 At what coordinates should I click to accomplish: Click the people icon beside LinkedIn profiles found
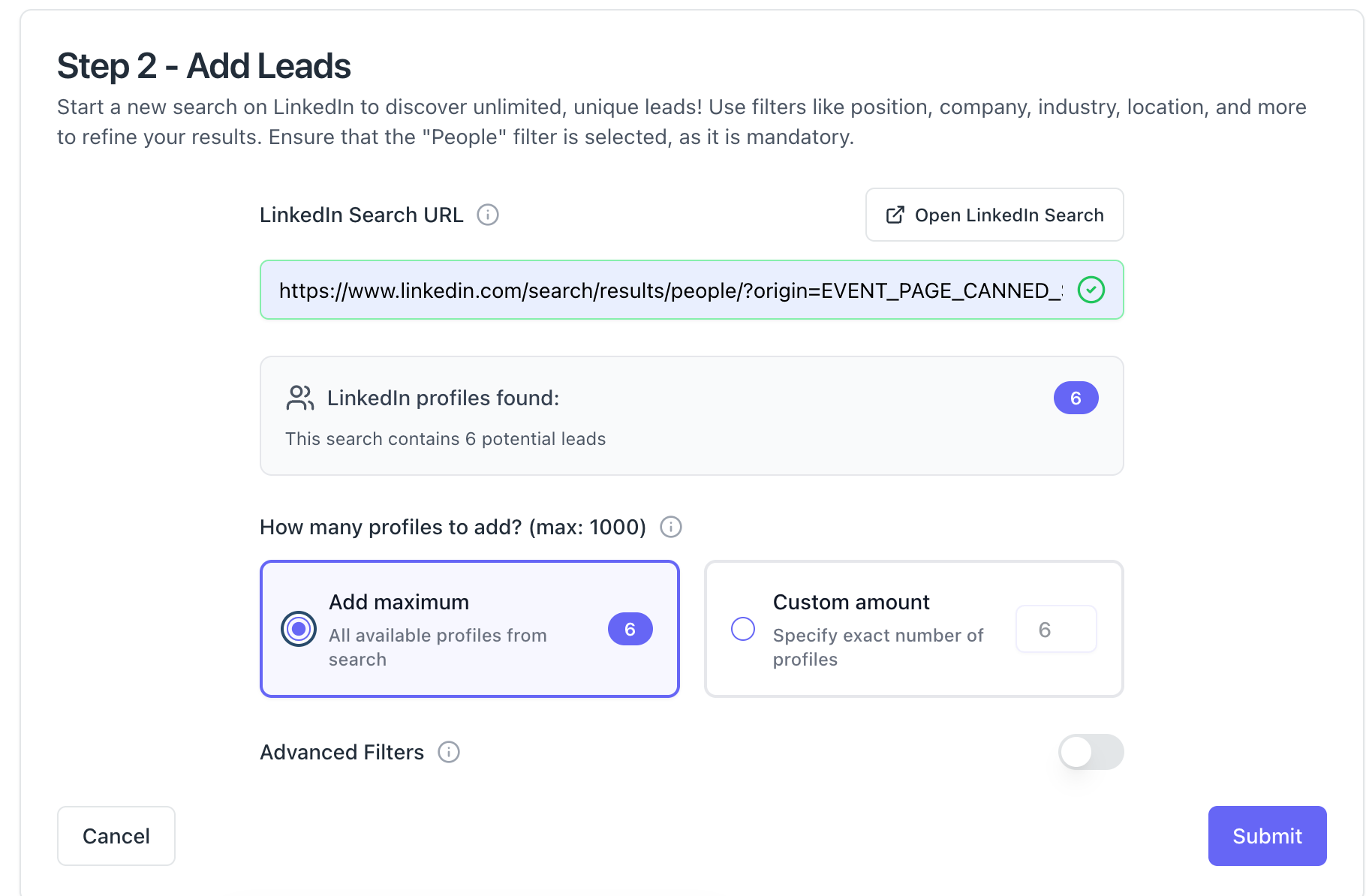coord(300,398)
